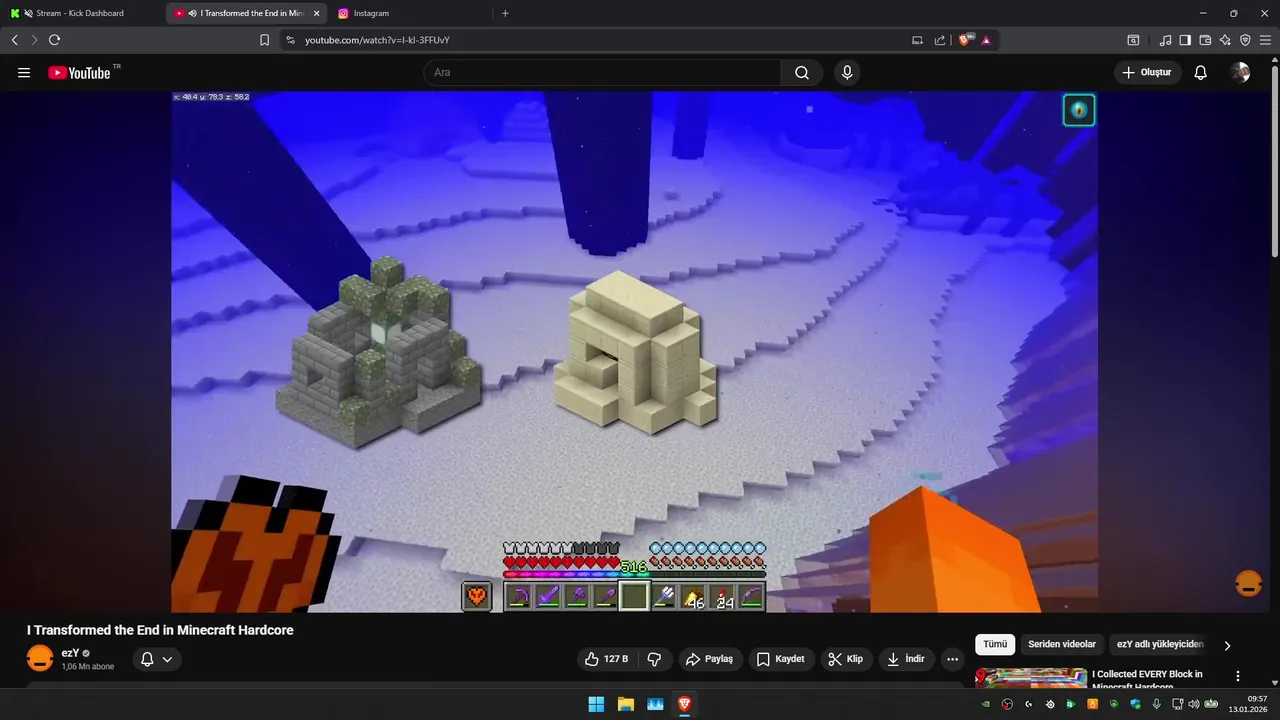Like the video (127 B)
This screenshot has height=720, width=1280.
click(607, 659)
